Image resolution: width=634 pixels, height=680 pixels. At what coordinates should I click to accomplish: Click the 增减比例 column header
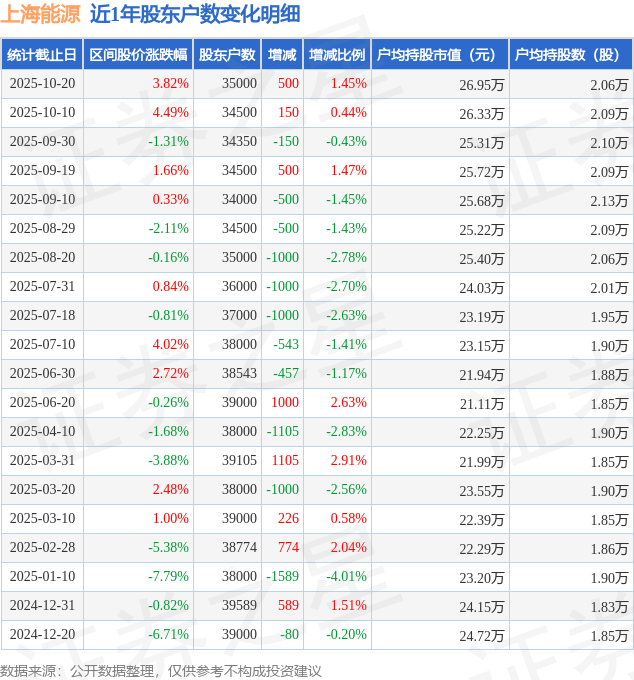[x=337, y=55]
